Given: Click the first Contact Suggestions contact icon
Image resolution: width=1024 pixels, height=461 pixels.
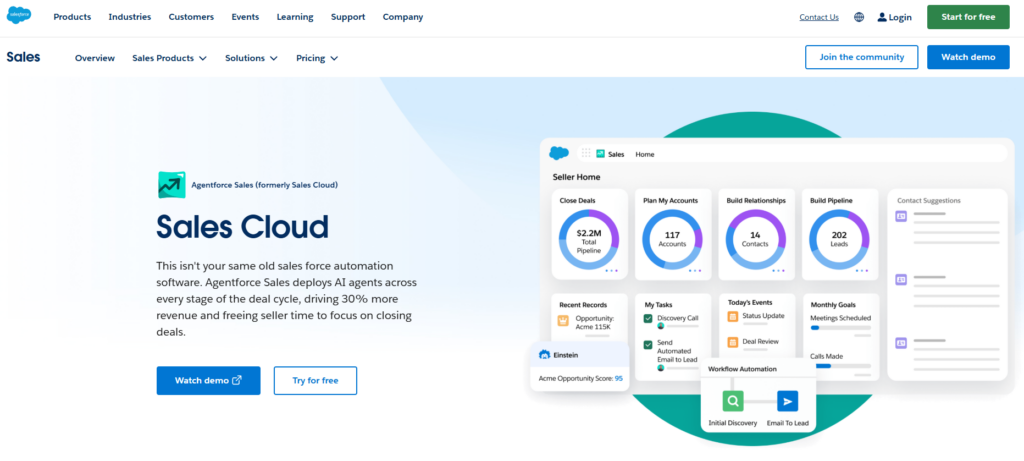Looking at the screenshot, I should tap(901, 216).
